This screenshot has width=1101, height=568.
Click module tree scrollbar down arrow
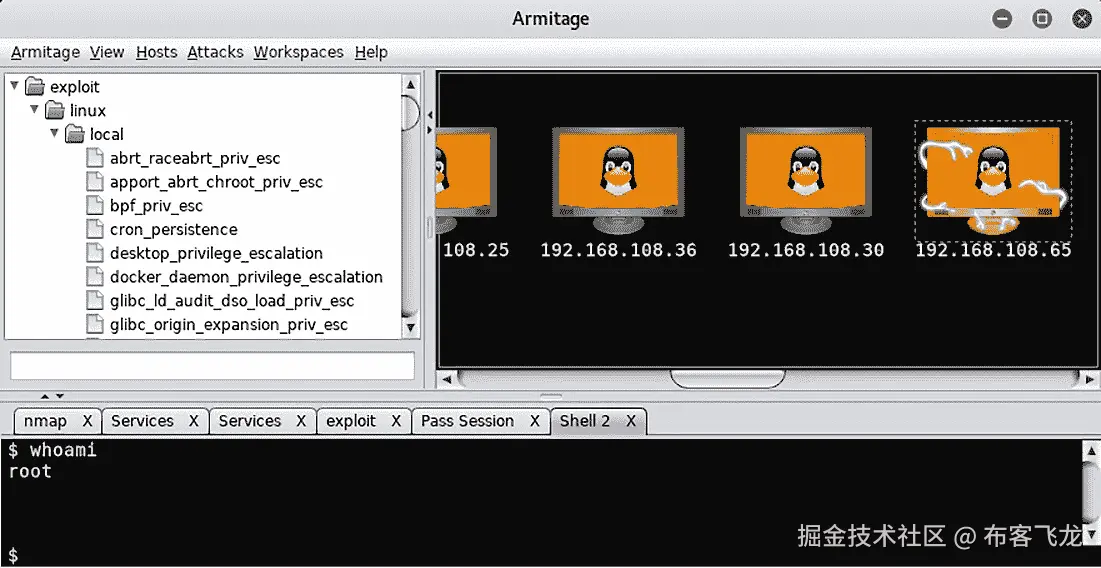411,327
